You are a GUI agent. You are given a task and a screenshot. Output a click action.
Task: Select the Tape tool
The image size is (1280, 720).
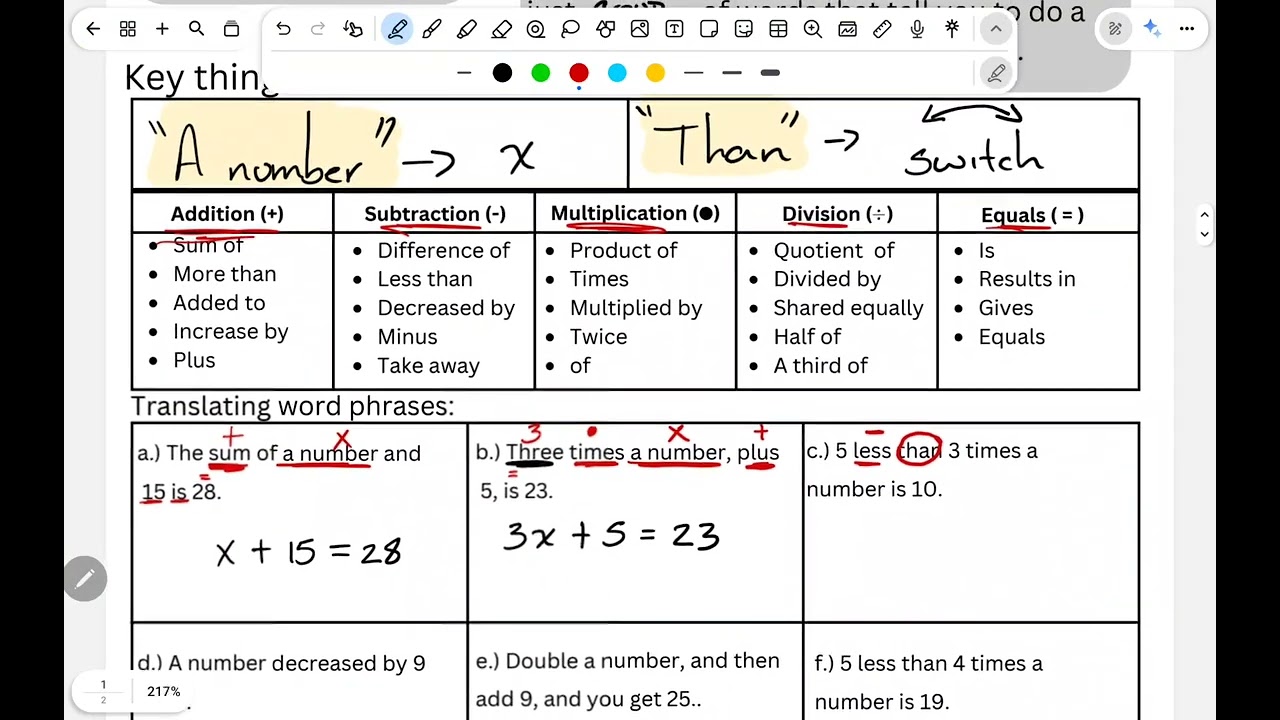(x=536, y=30)
